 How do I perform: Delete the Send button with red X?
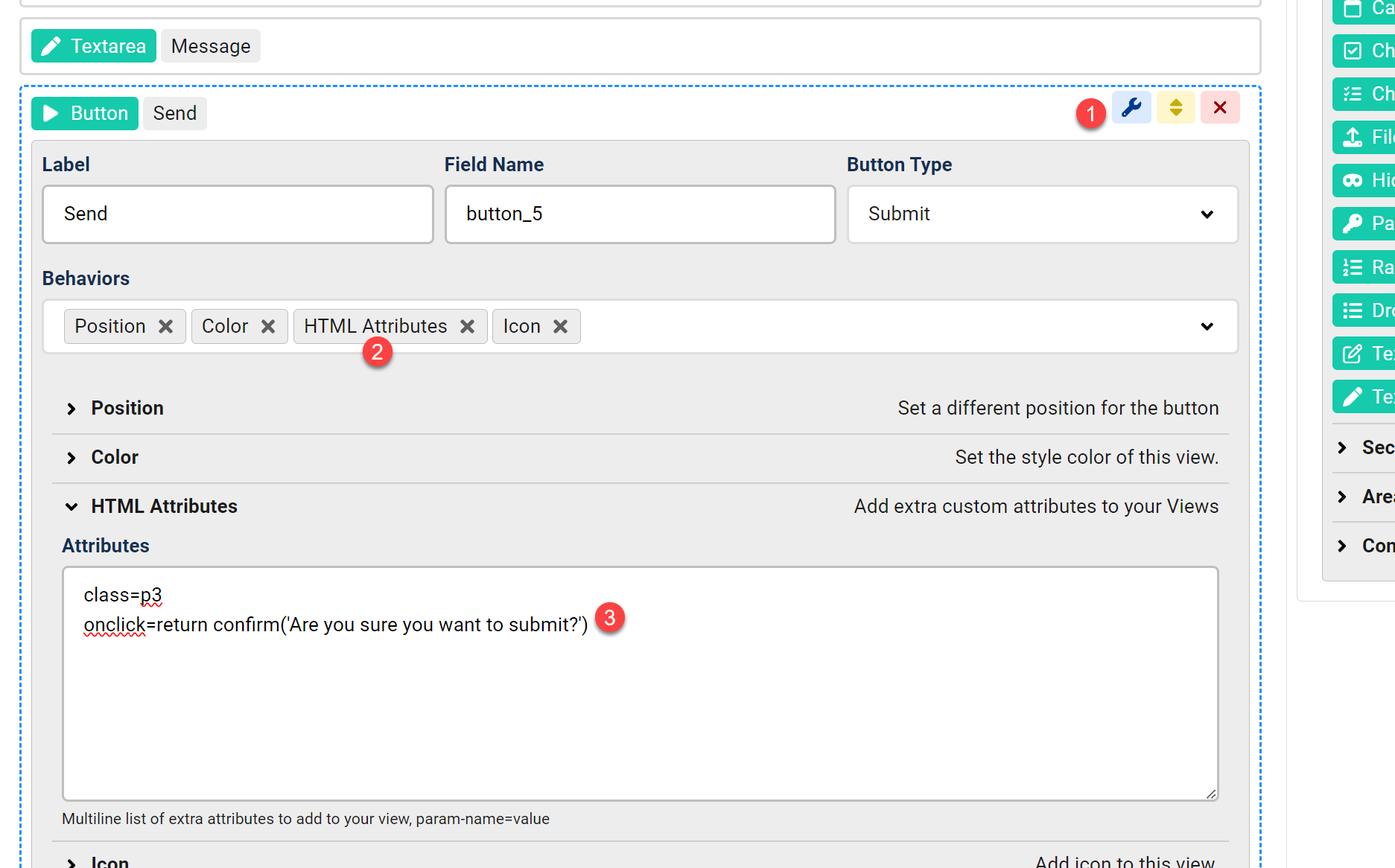coord(1219,108)
